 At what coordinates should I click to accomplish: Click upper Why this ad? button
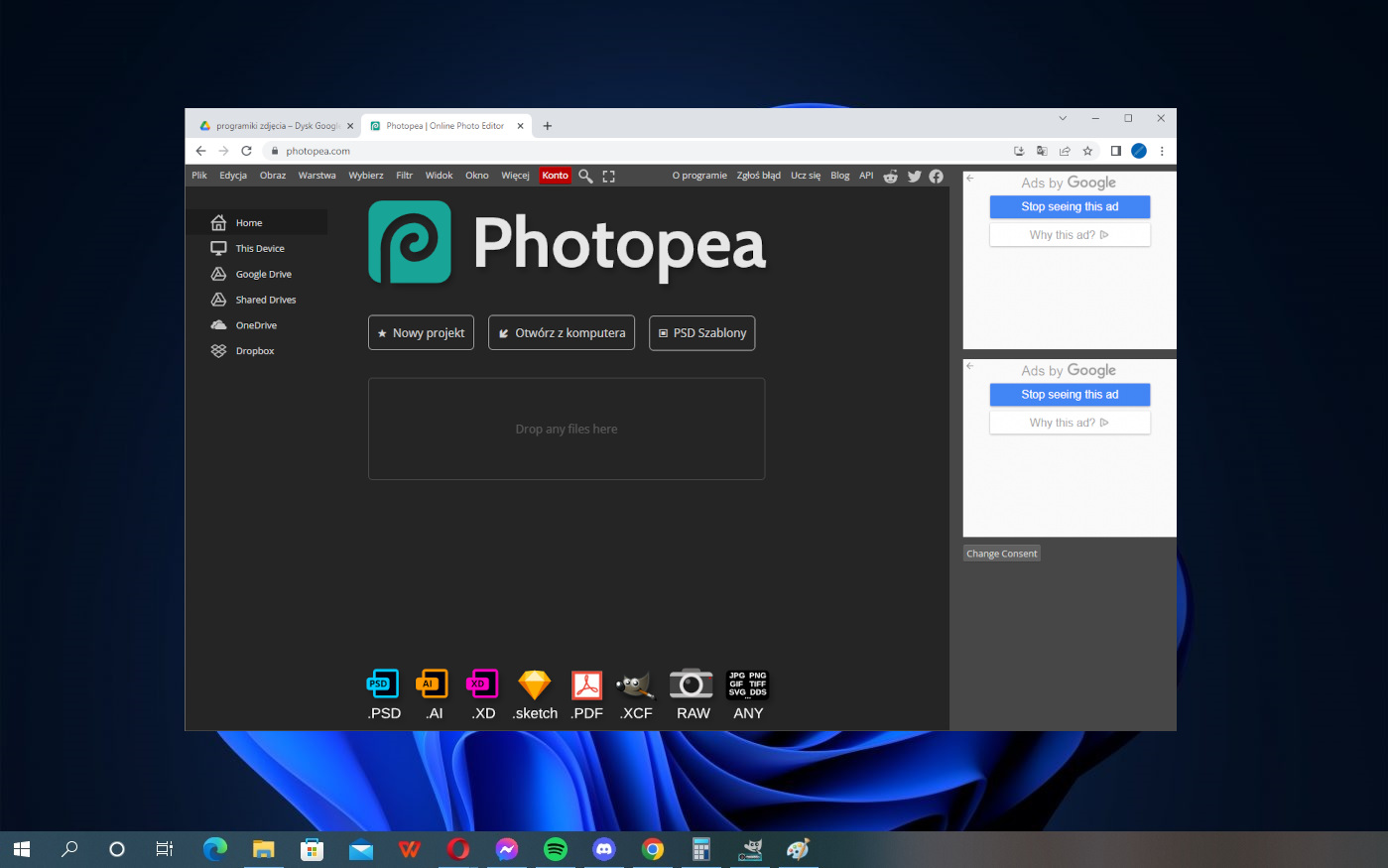[x=1070, y=235]
